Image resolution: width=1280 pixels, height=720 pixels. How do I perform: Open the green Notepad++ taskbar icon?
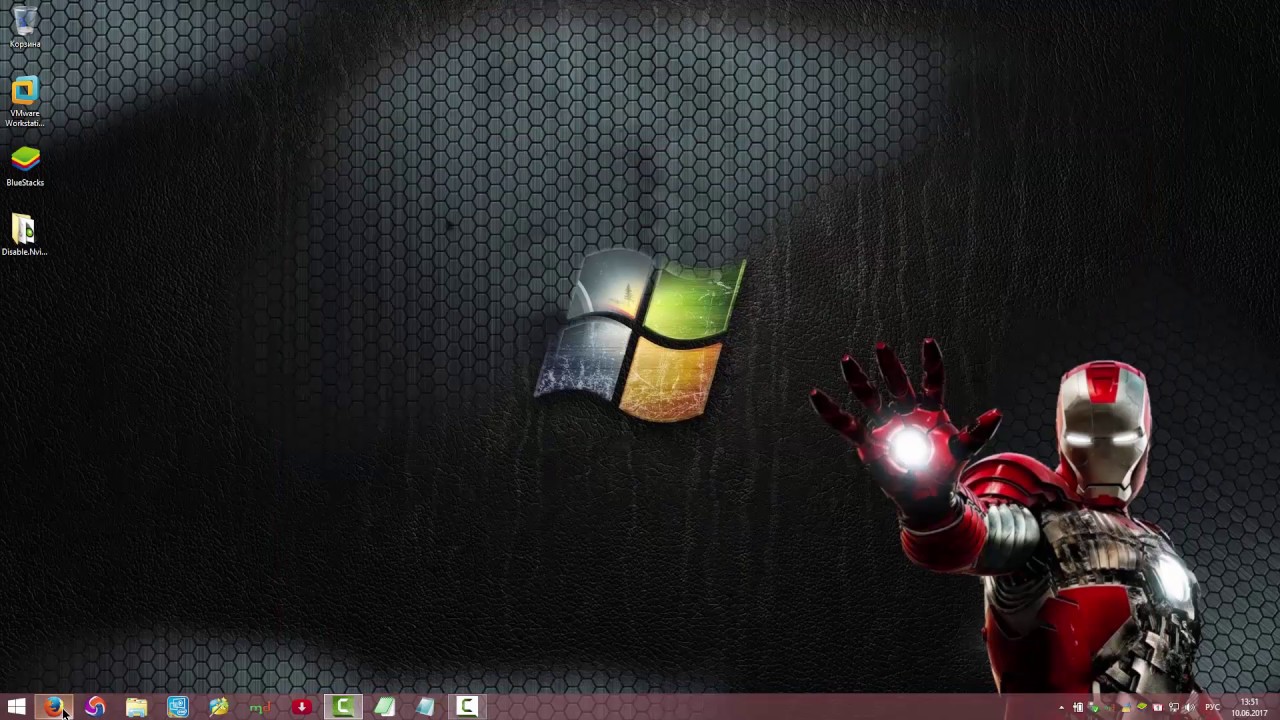coord(384,708)
